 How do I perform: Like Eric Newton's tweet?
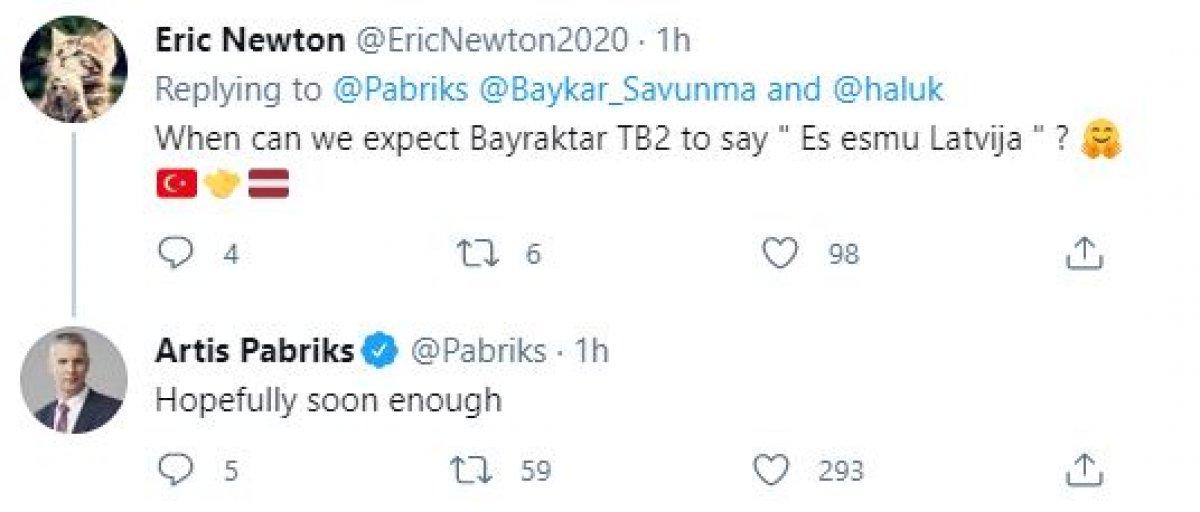click(779, 254)
